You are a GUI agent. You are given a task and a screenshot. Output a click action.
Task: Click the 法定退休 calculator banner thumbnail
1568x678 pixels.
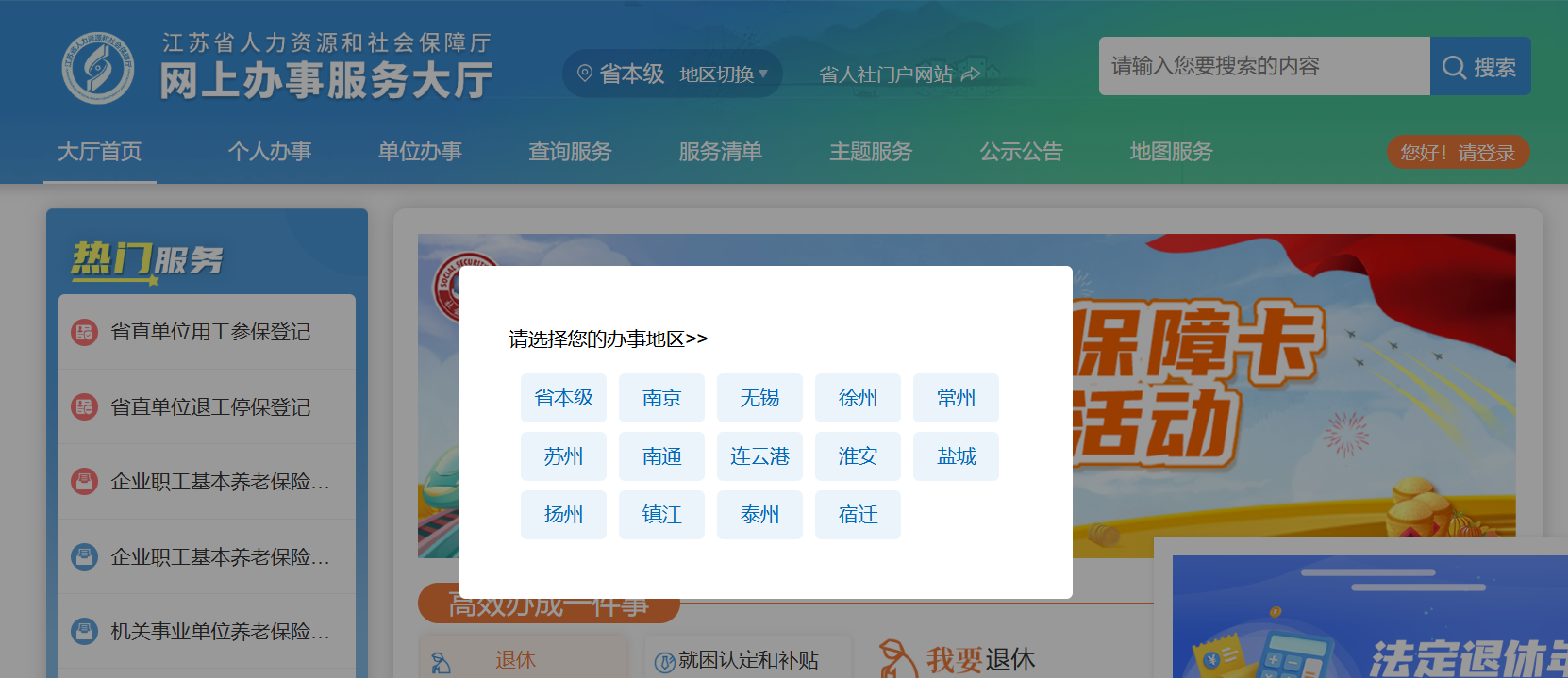click(x=1369, y=618)
